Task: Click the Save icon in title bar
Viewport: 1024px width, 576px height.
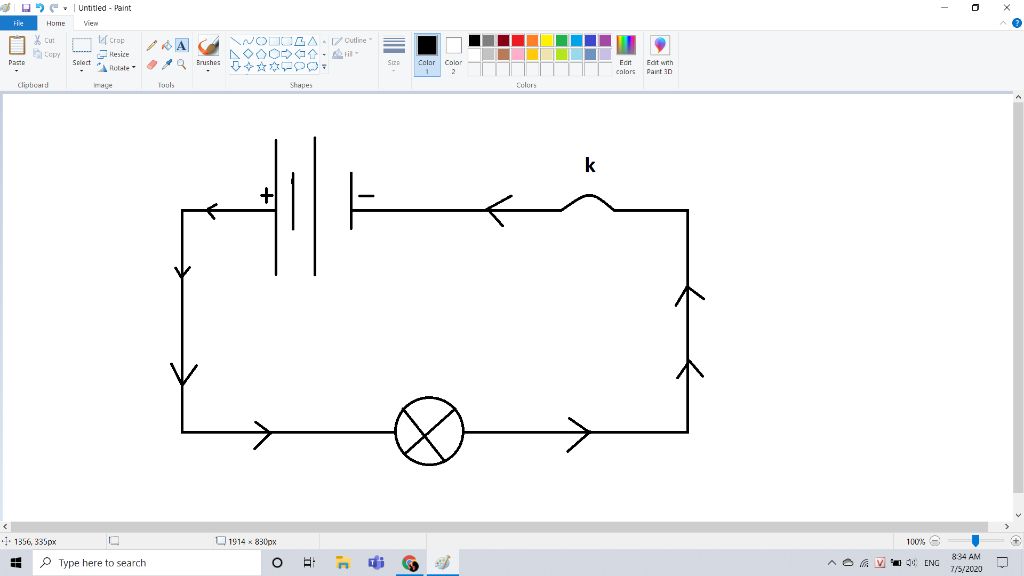Action: click(x=26, y=8)
